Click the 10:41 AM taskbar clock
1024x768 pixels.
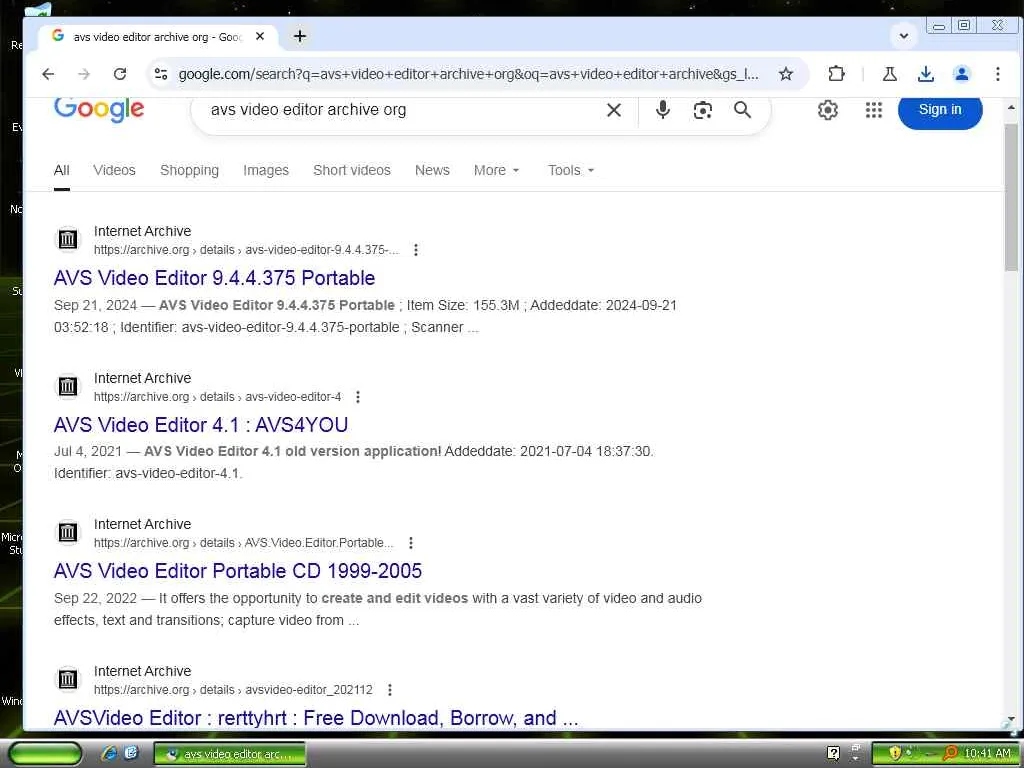pyautogui.click(x=987, y=753)
